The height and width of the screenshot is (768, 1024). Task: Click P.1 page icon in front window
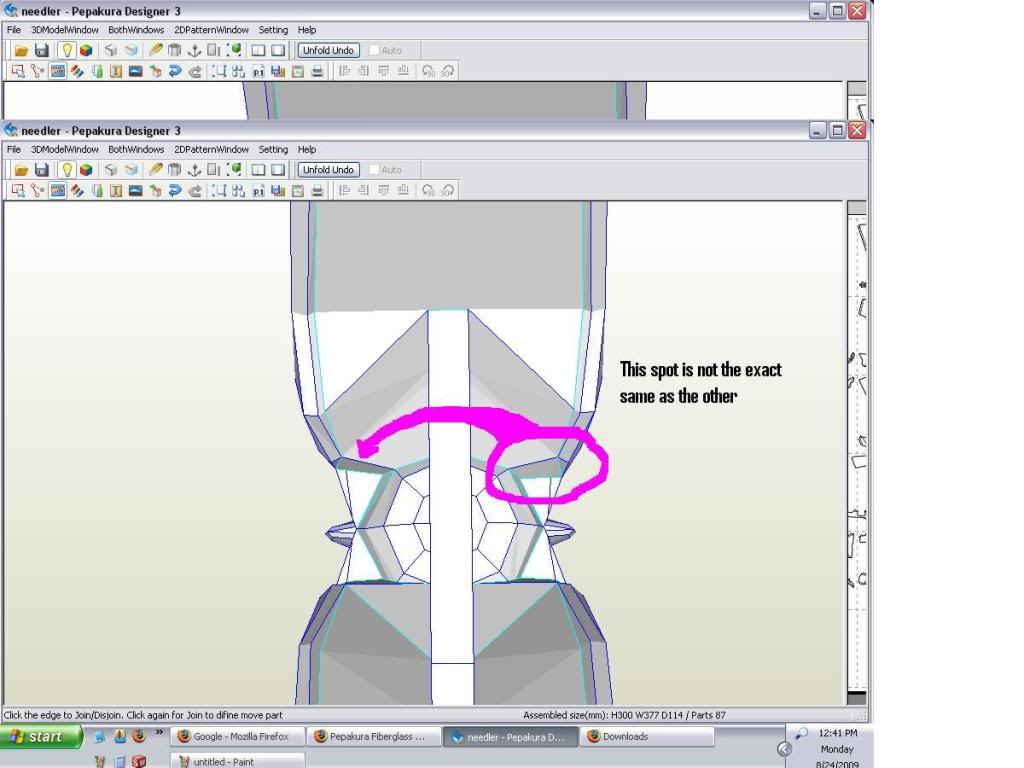click(x=259, y=191)
